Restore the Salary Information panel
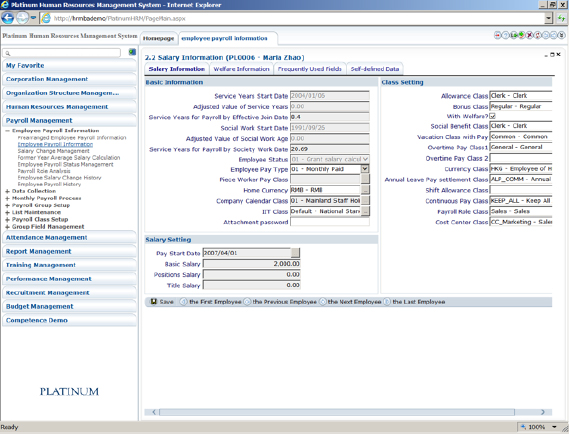Screen dimensions: 569x434 tap(552, 55)
